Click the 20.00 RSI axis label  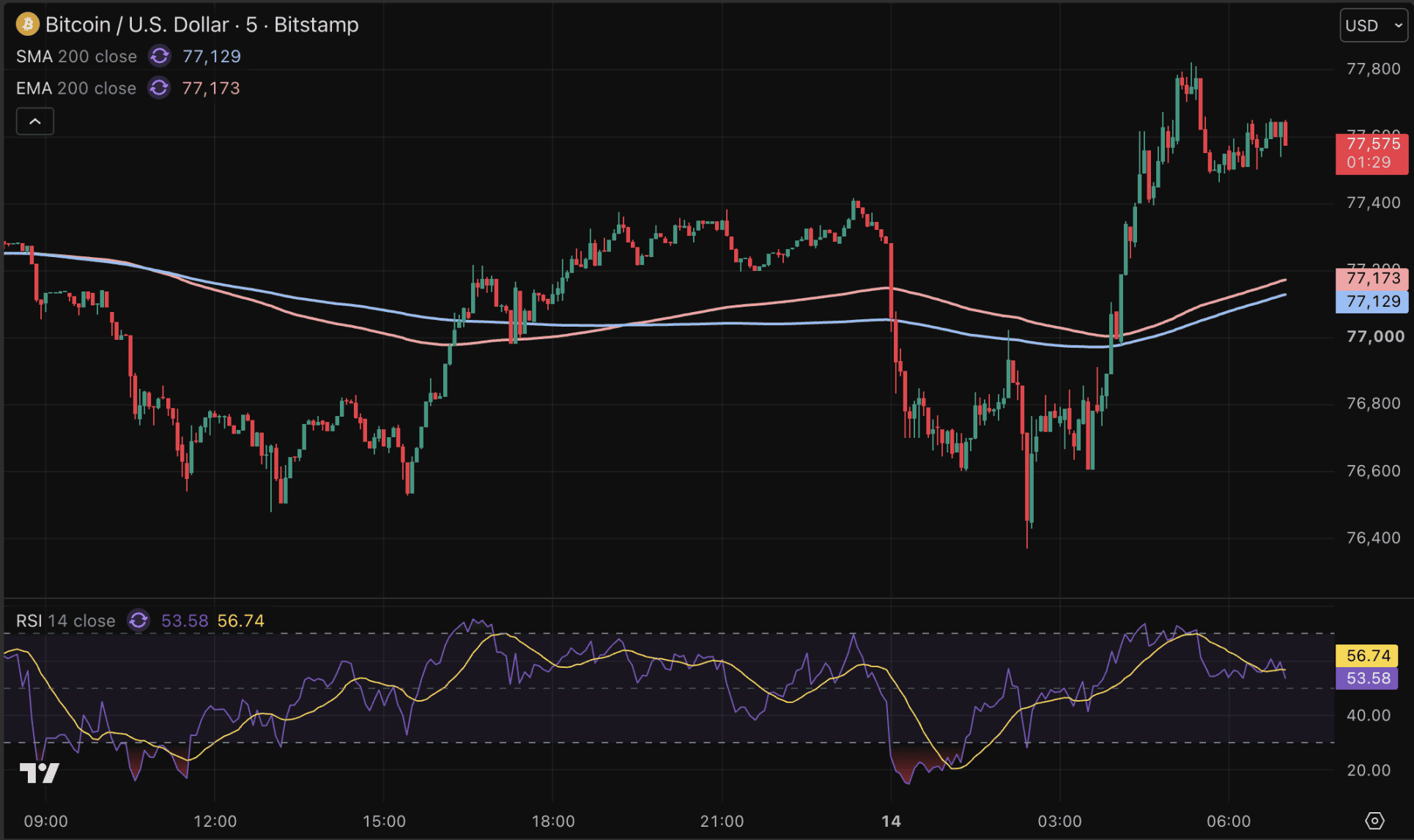[x=1369, y=770]
